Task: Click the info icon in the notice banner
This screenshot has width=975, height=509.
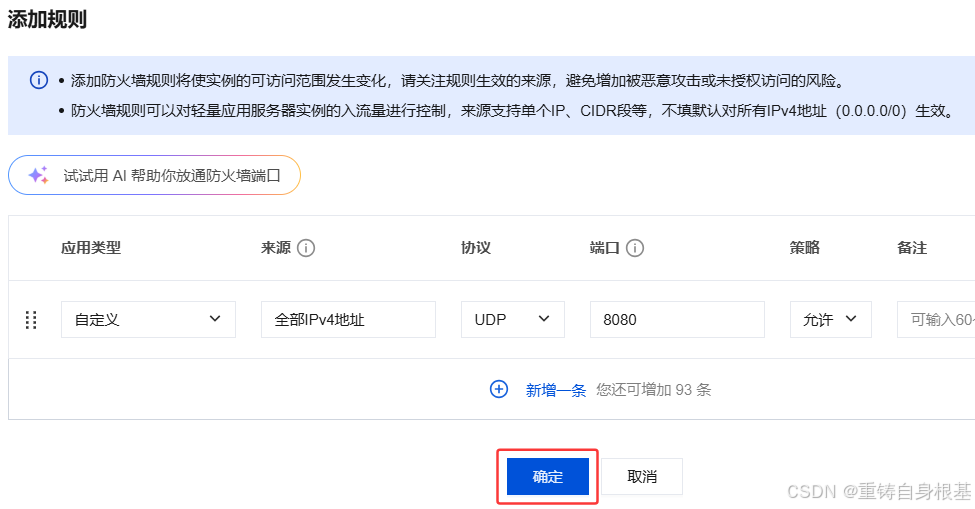Action: point(38,80)
